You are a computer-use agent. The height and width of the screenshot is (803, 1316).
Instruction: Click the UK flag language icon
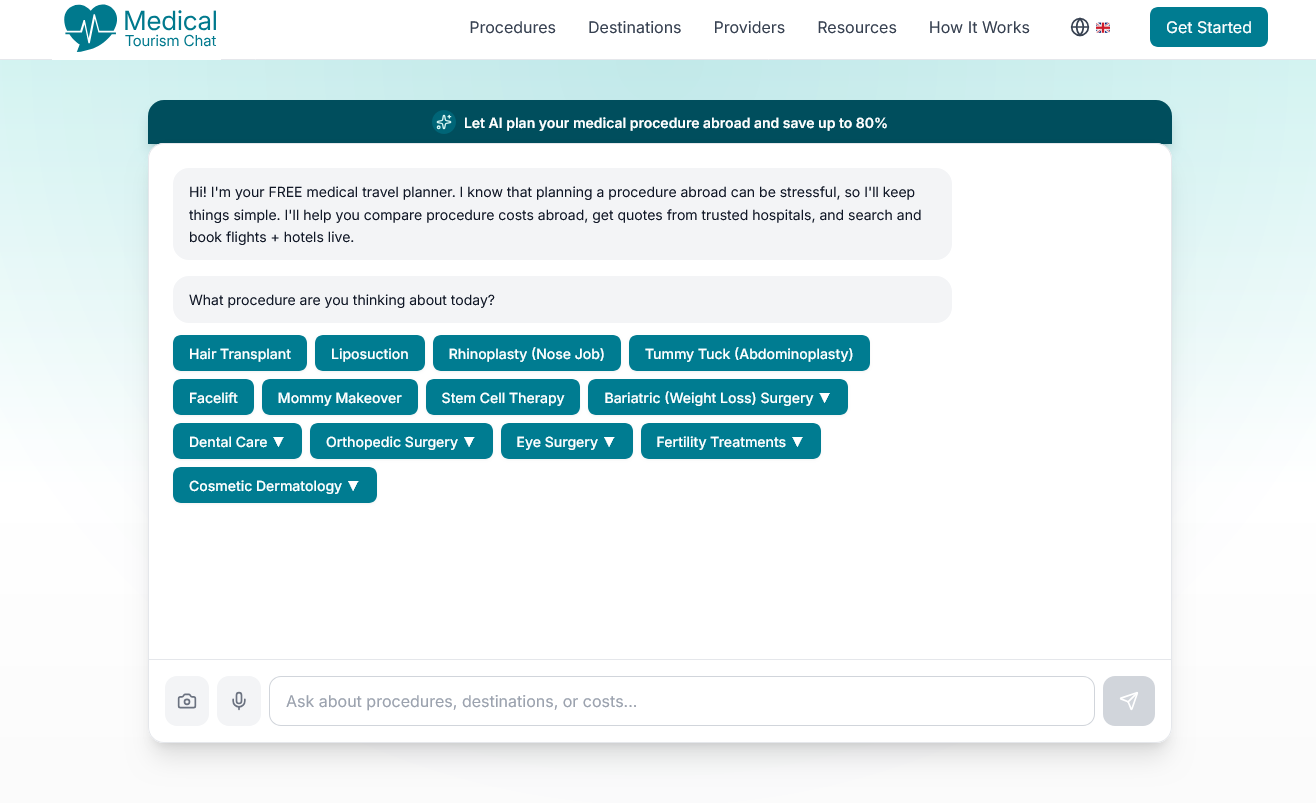1103,27
